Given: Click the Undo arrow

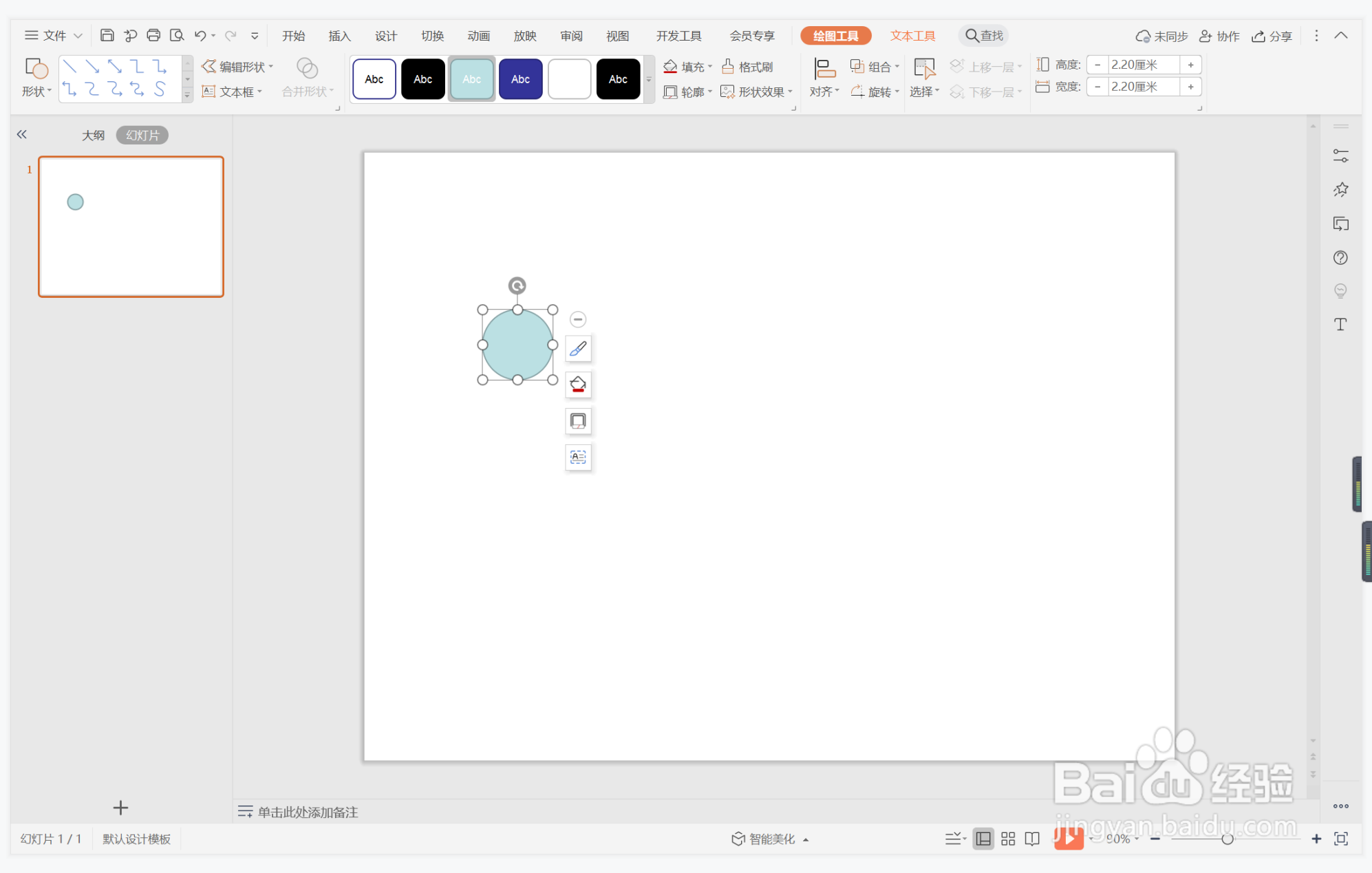Looking at the screenshot, I should coord(200,35).
